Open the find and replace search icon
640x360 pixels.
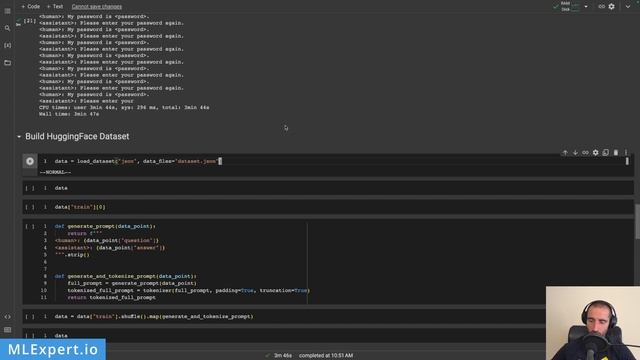pyautogui.click(x=7, y=28)
